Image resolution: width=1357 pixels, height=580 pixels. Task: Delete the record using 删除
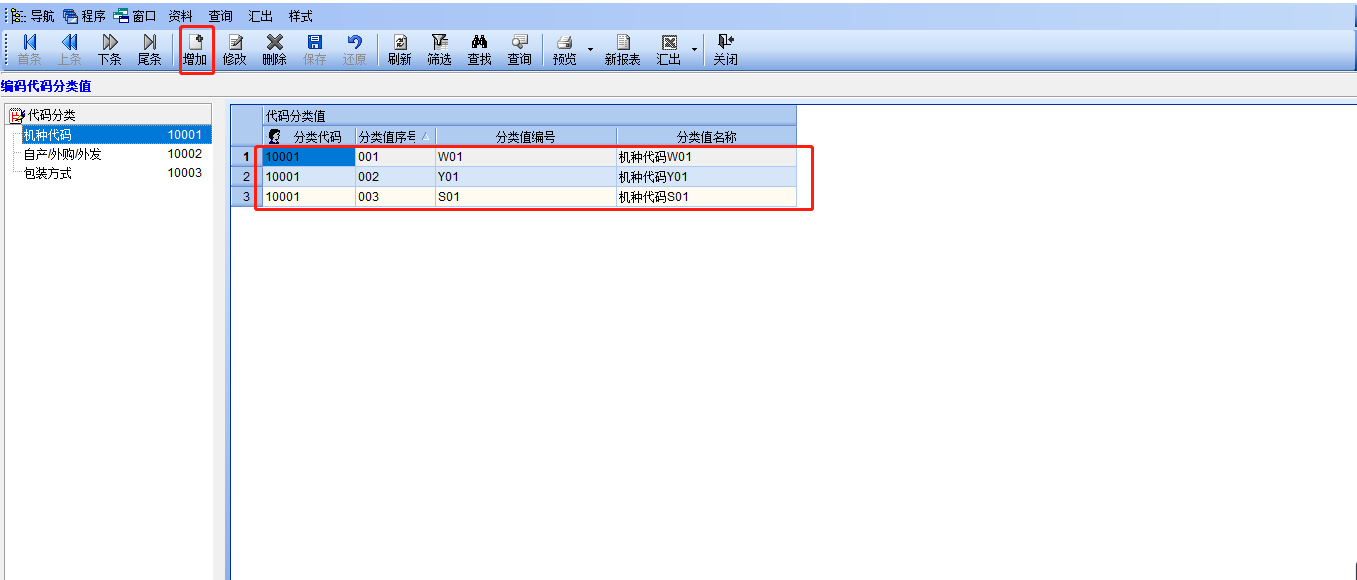(x=275, y=50)
